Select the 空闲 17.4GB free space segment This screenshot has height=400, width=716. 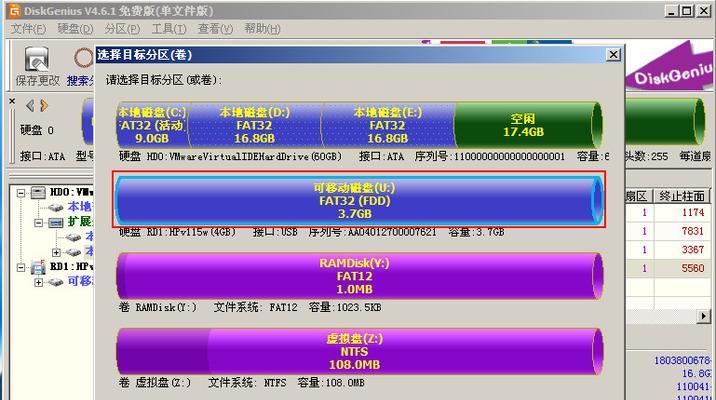pyautogui.click(x=527, y=125)
